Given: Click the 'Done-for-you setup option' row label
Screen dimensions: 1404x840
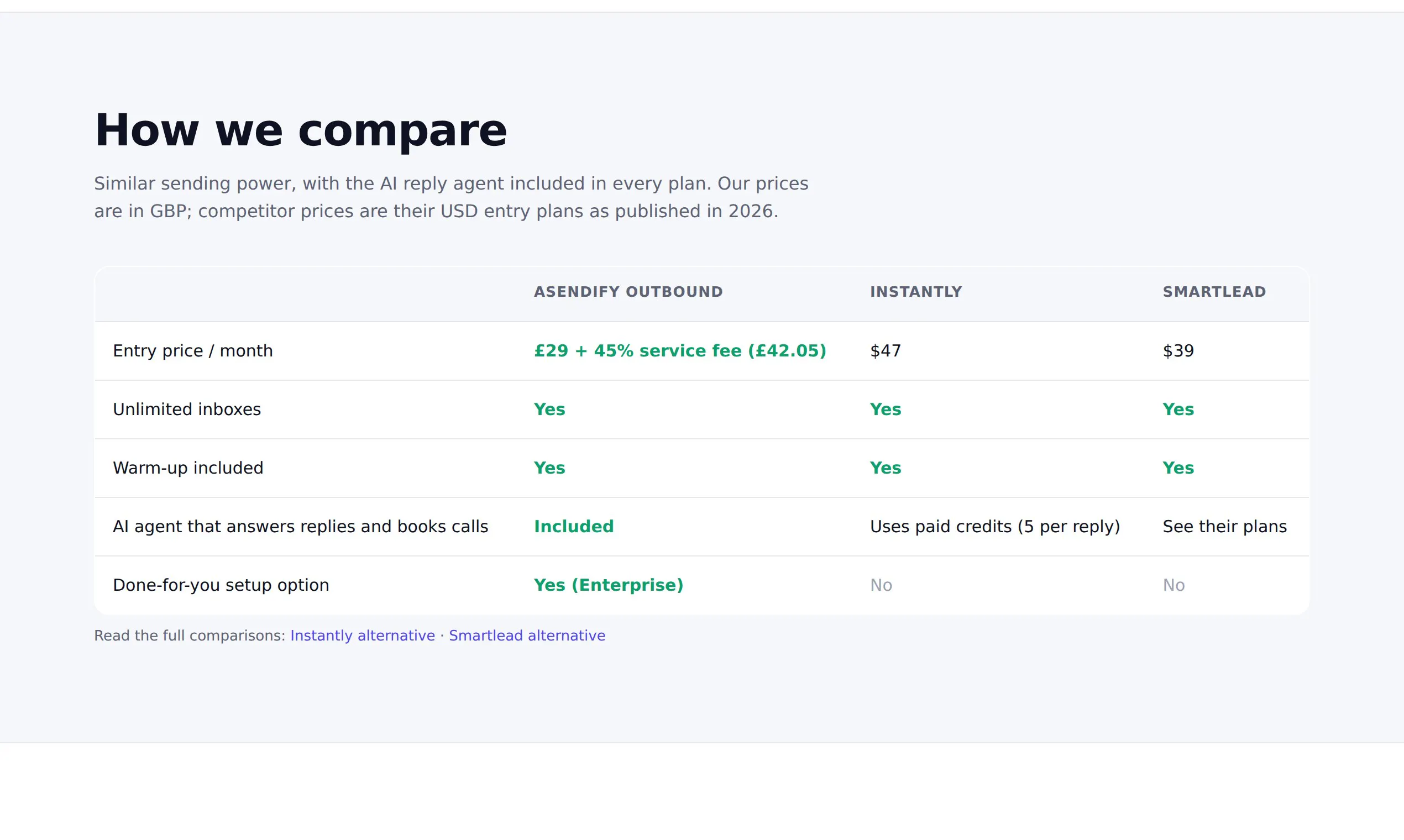Looking at the screenshot, I should tap(221, 585).
